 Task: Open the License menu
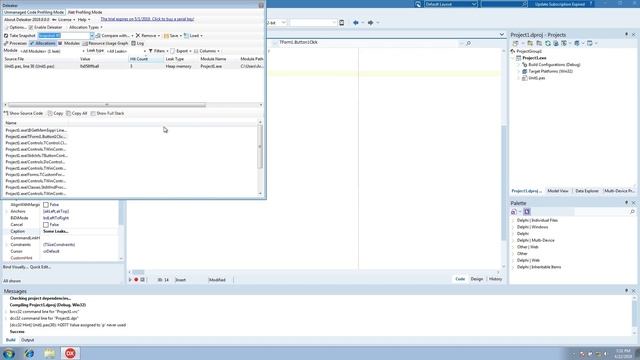coord(64,20)
